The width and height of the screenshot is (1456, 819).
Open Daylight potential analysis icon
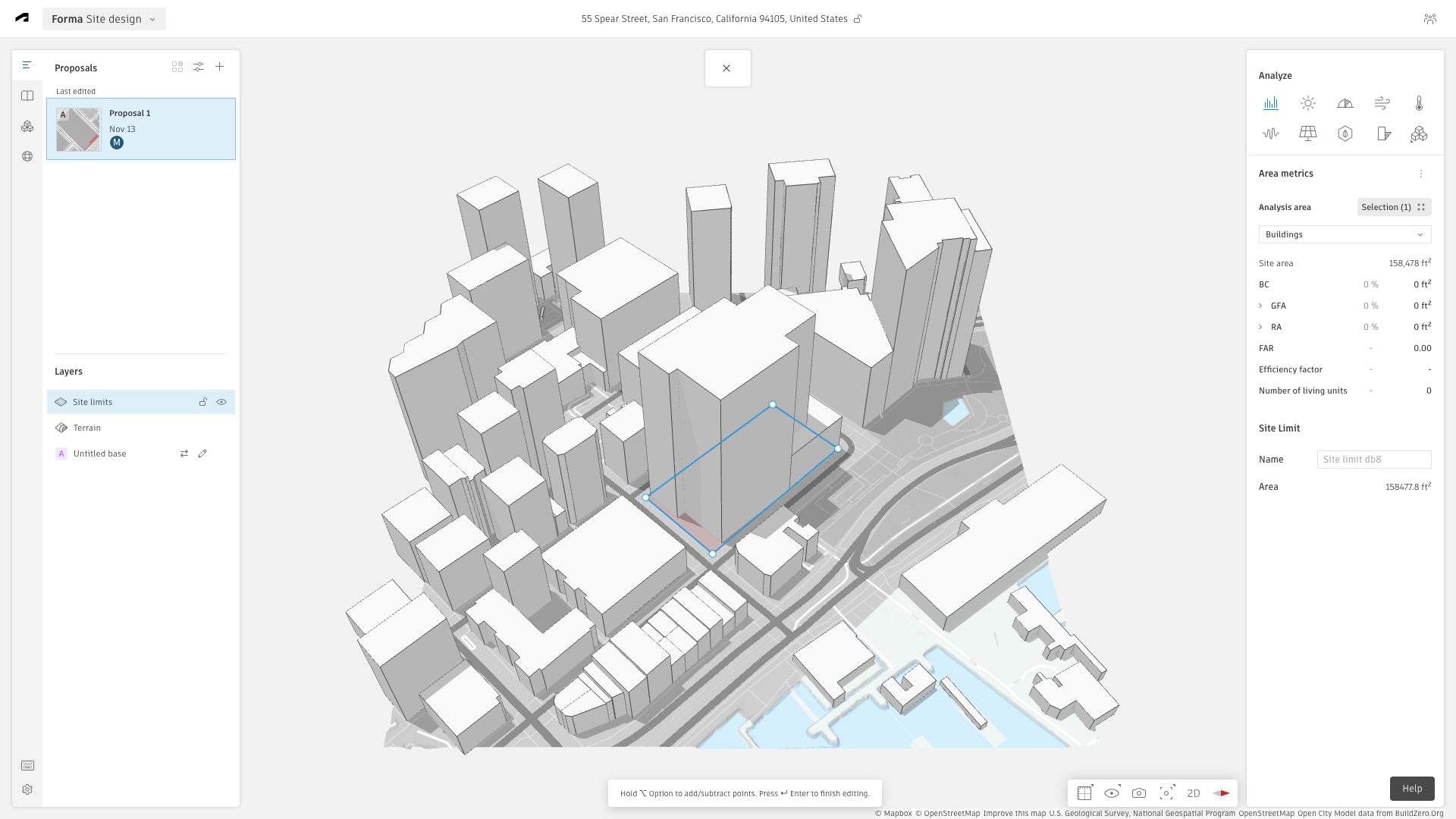coord(1345,104)
